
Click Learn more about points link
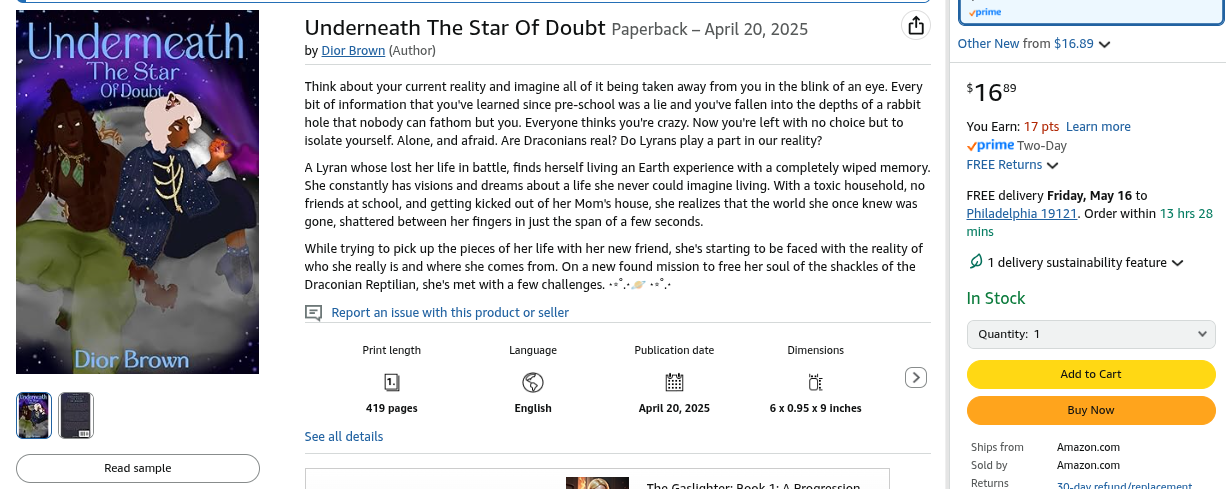pos(1098,127)
